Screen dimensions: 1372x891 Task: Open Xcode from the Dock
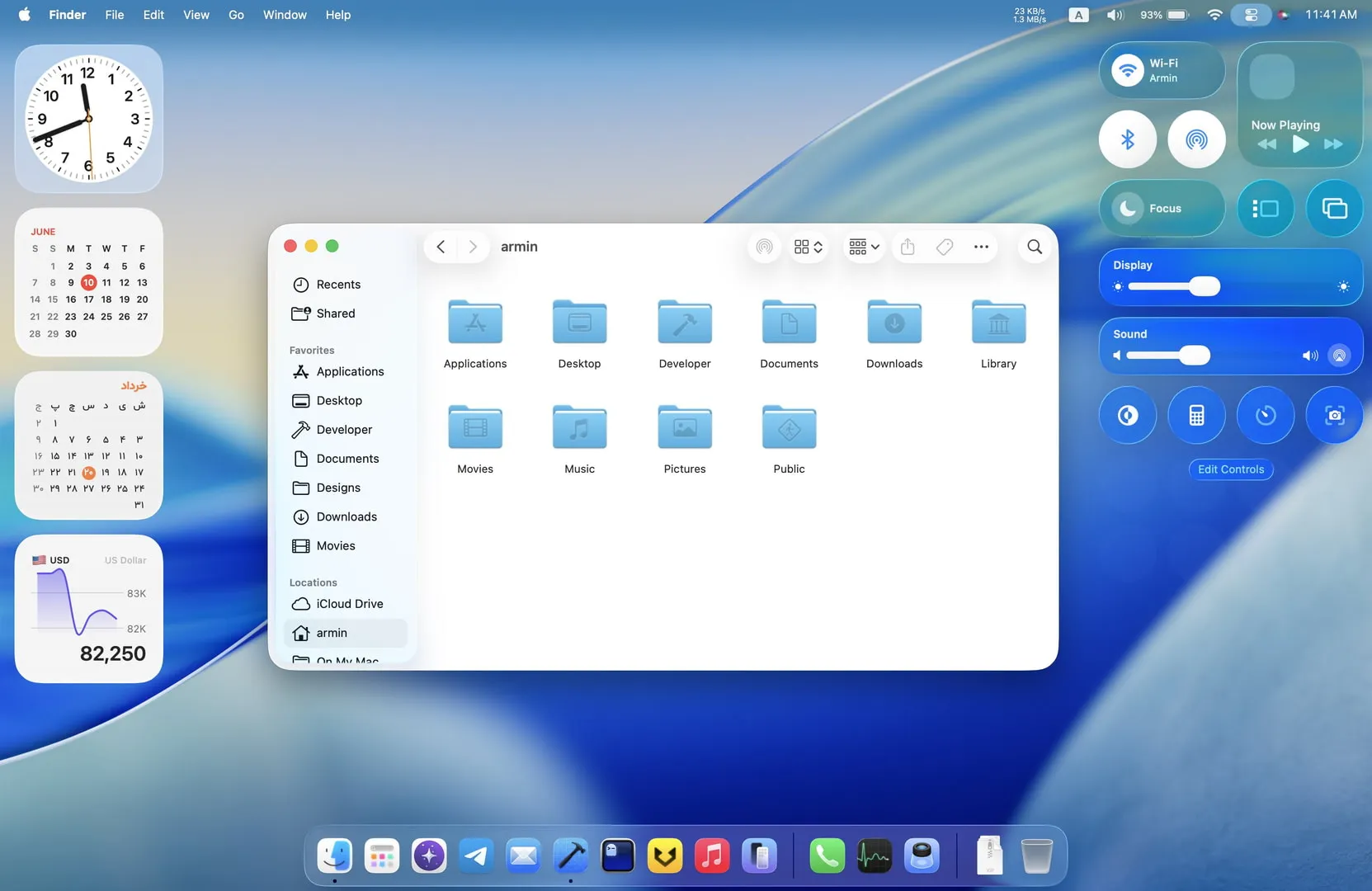click(x=570, y=856)
